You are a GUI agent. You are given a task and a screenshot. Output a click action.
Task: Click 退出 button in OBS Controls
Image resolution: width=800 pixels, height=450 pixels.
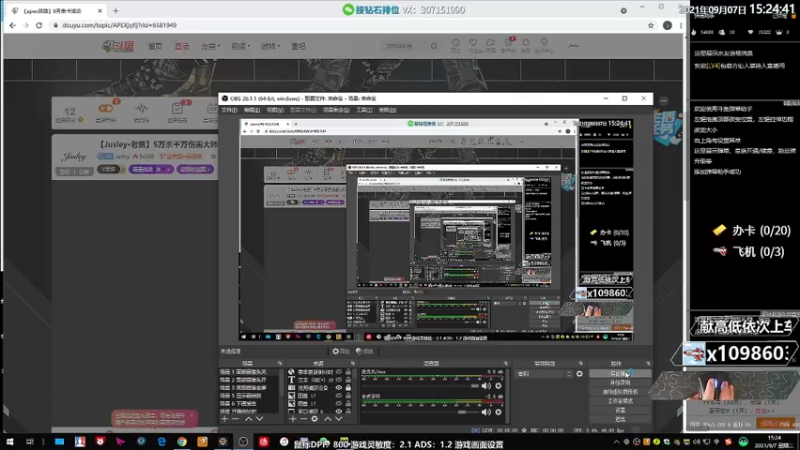pyautogui.click(x=620, y=419)
